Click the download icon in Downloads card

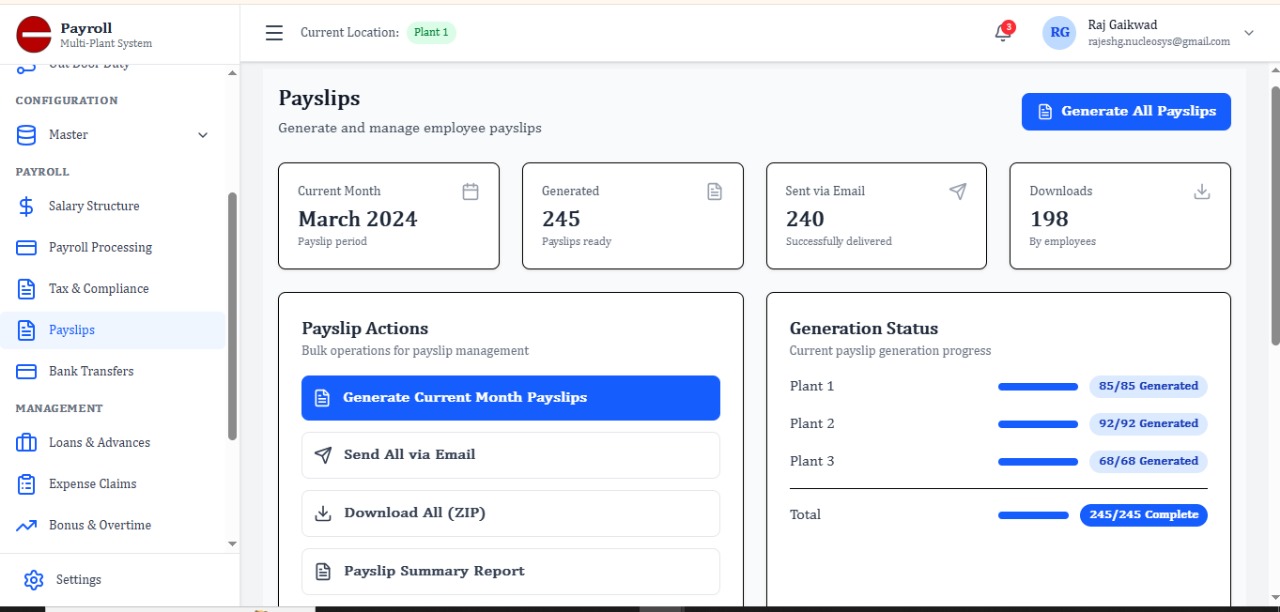coord(1202,191)
